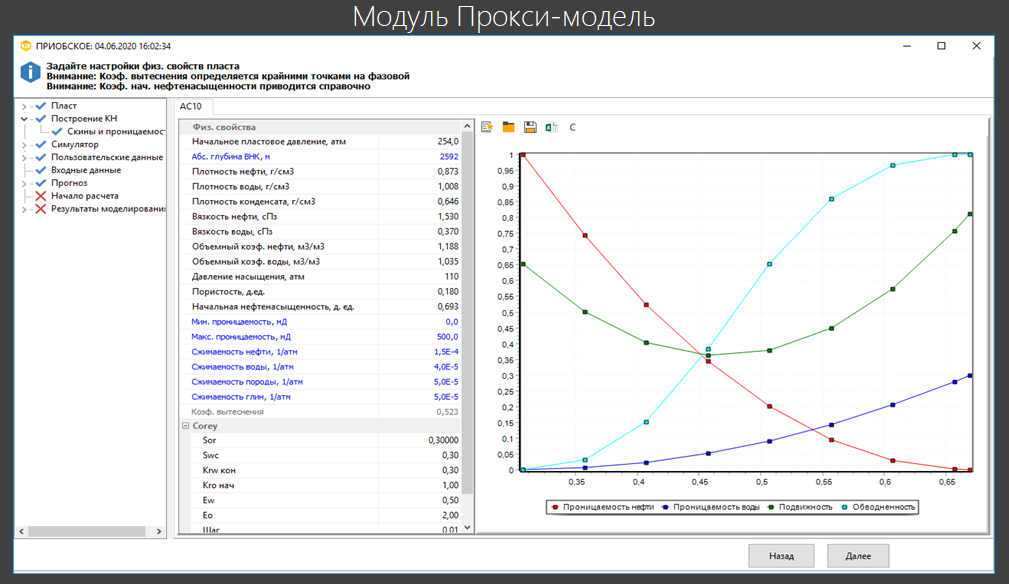Viewport: 1009px width, 584px height.
Task: Click the checkmark next to Симулятор
Action: click(41, 144)
